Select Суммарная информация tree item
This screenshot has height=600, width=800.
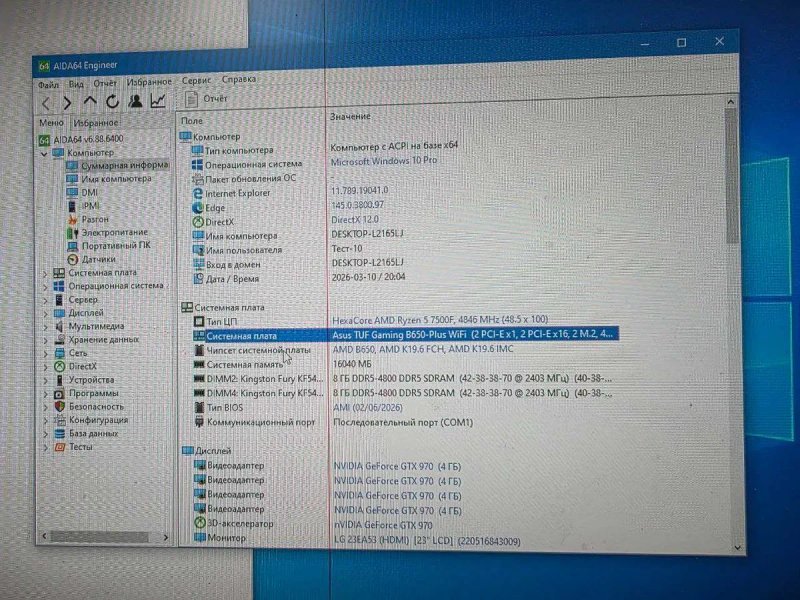(x=117, y=165)
